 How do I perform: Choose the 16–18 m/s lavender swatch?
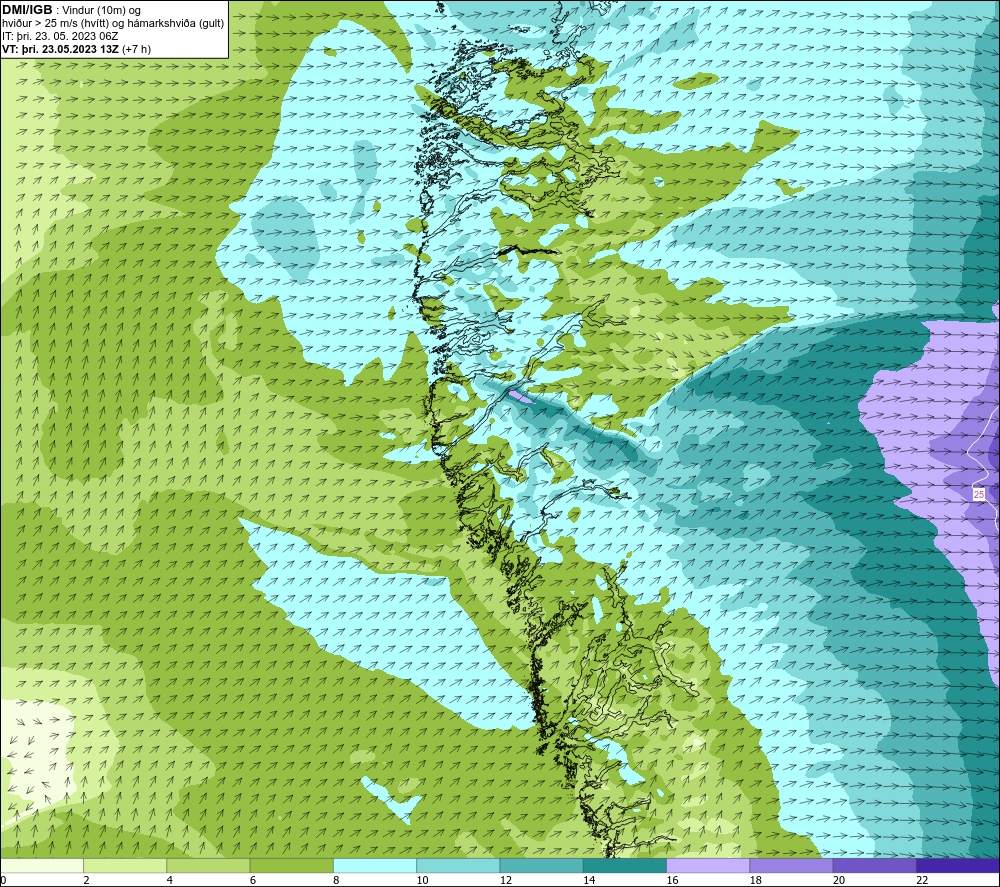(708, 865)
